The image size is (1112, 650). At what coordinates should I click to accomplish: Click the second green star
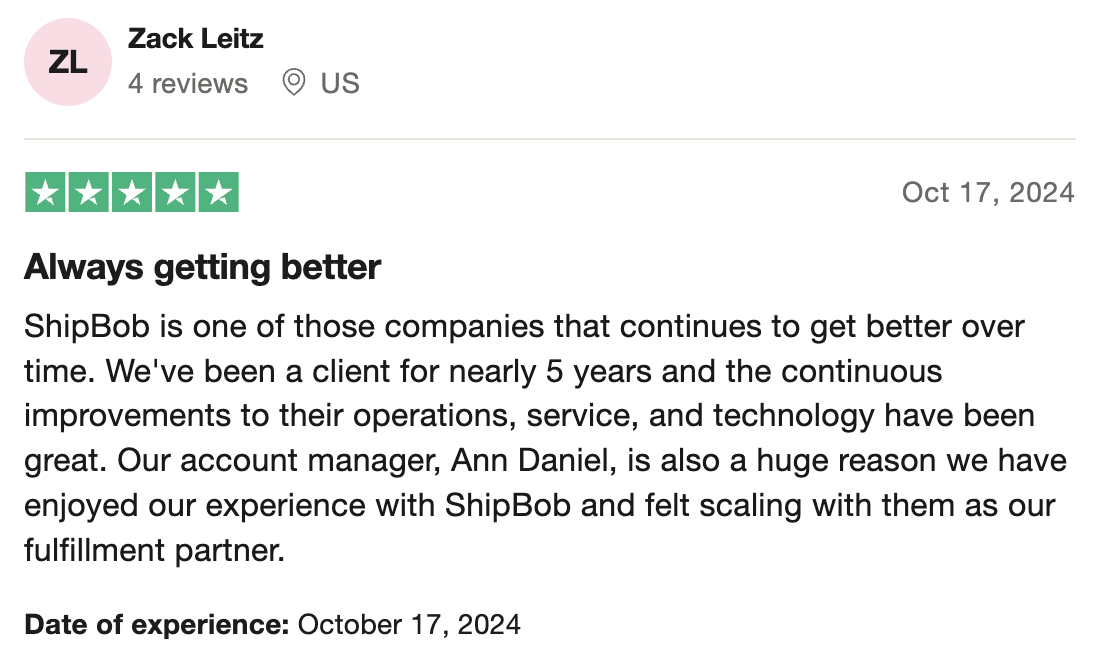(x=89, y=192)
